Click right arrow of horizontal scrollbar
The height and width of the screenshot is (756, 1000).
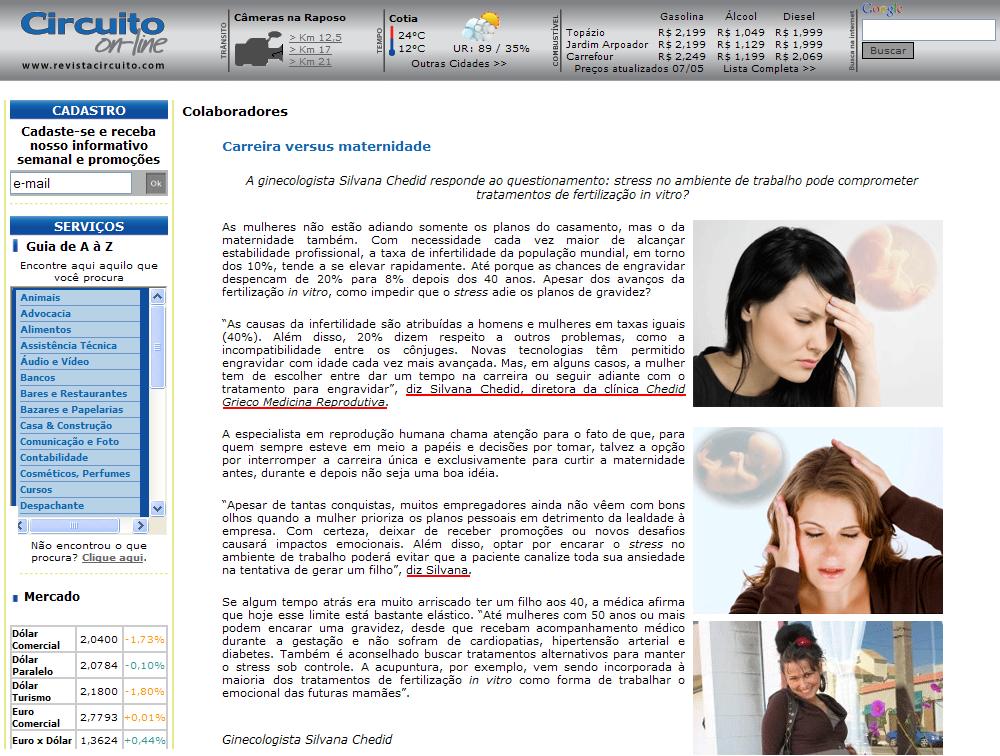click(140, 525)
